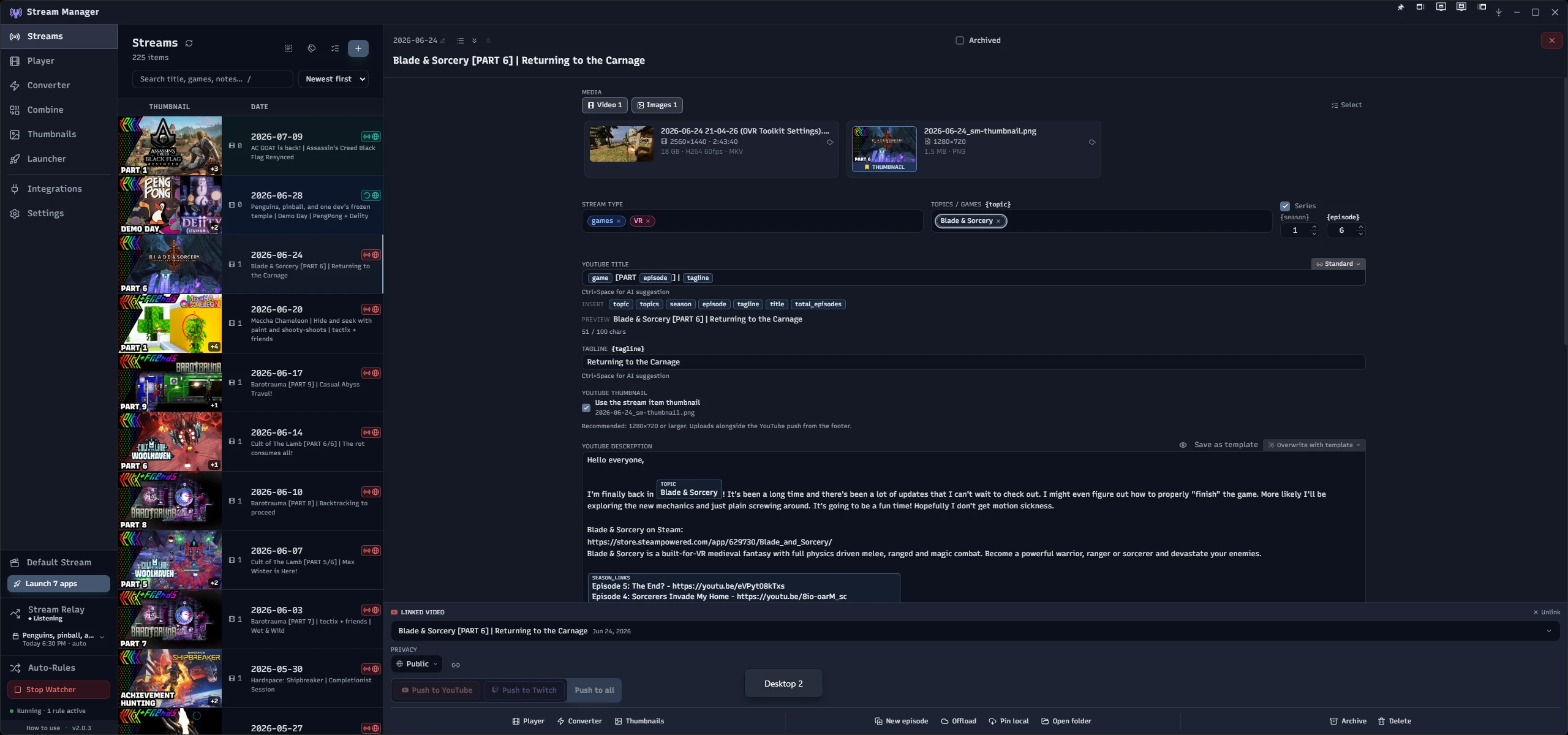Viewport: 1568px width, 735px height.
Task: Refresh the Streams list with the refresh icon
Action: click(x=189, y=43)
